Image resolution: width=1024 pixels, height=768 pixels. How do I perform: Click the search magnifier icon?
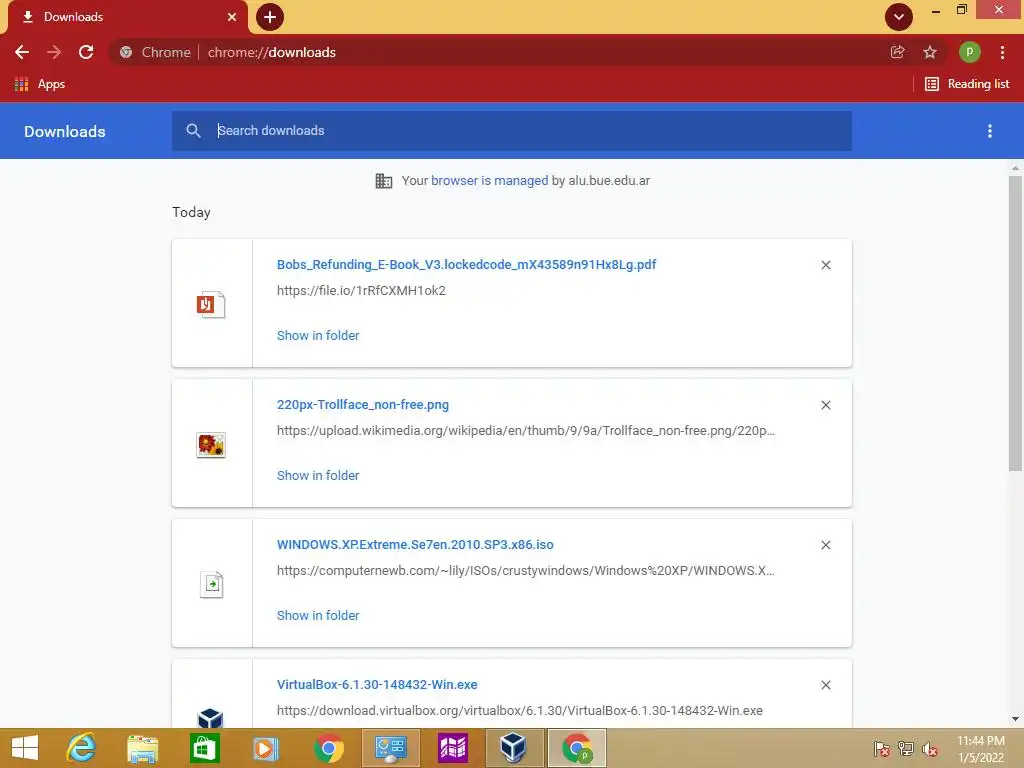[x=193, y=131]
